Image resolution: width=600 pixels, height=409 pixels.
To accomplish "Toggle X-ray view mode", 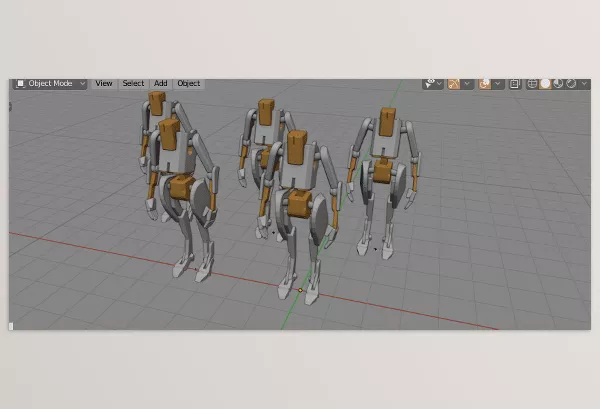I will coord(515,83).
